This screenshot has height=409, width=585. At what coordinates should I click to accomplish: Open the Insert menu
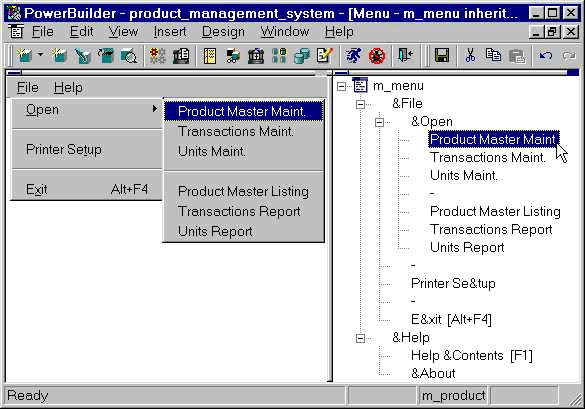(170, 32)
